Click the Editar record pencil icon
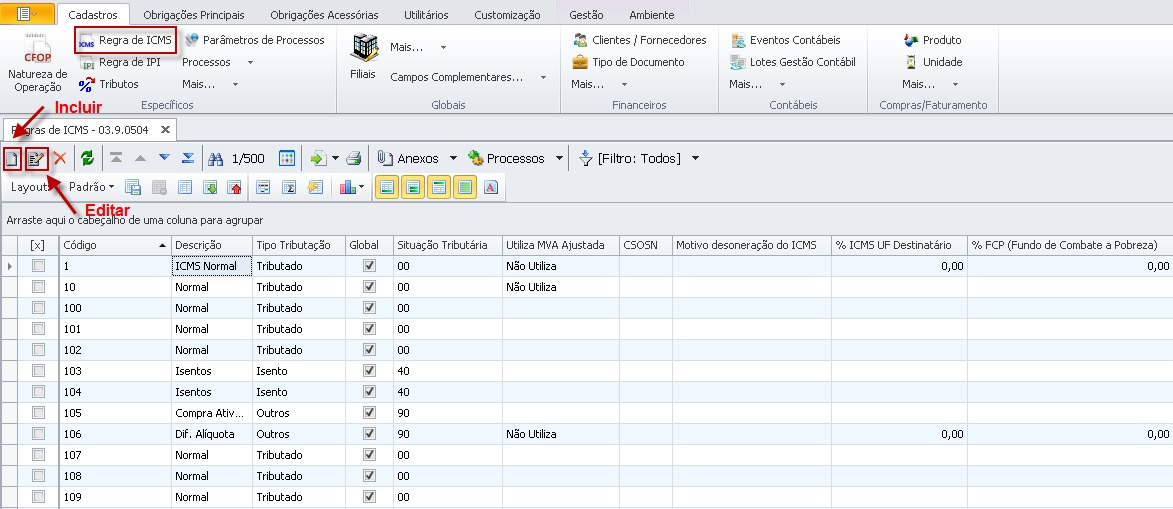Viewport: 1173px width, 509px height. pyautogui.click(x=36, y=159)
